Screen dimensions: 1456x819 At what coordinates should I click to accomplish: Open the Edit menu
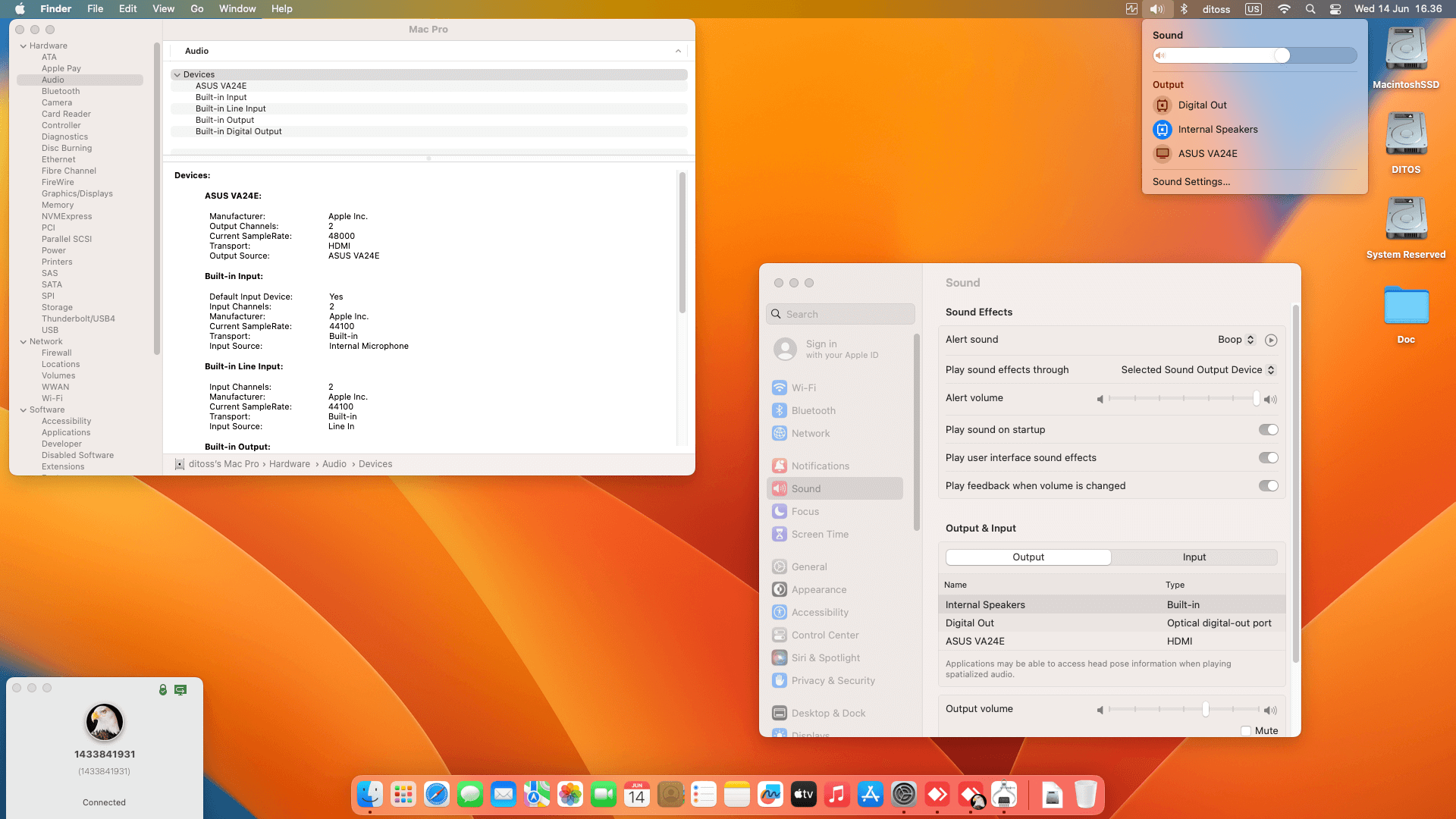coord(128,9)
